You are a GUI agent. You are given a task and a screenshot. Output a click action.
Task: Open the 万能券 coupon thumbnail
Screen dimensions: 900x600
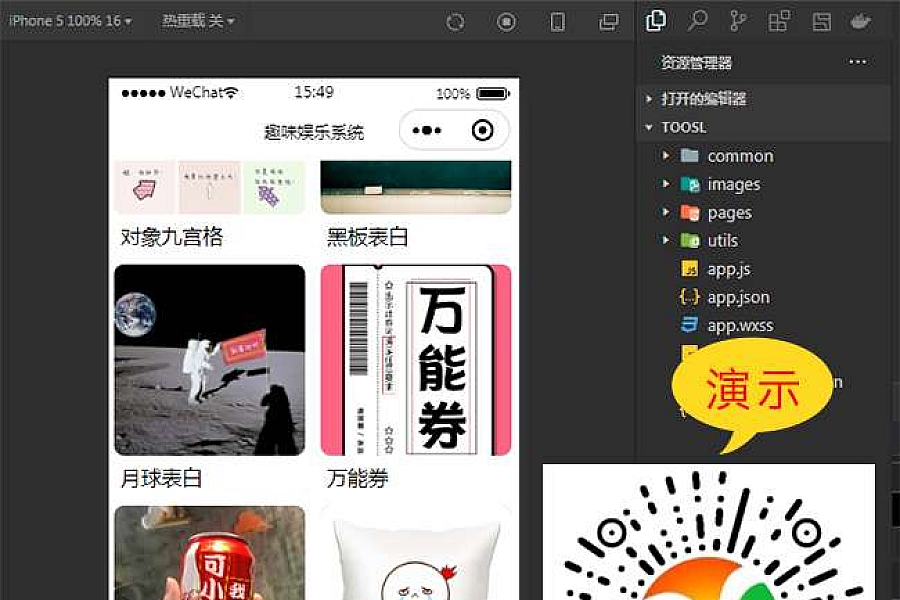(x=416, y=360)
